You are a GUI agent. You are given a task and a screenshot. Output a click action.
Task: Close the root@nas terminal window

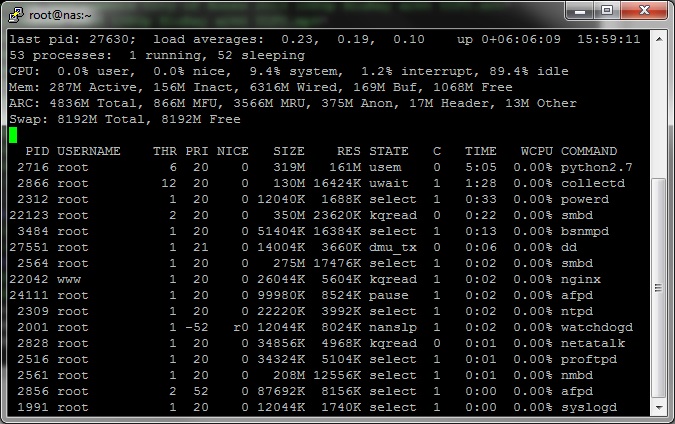click(x=644, y=11)
